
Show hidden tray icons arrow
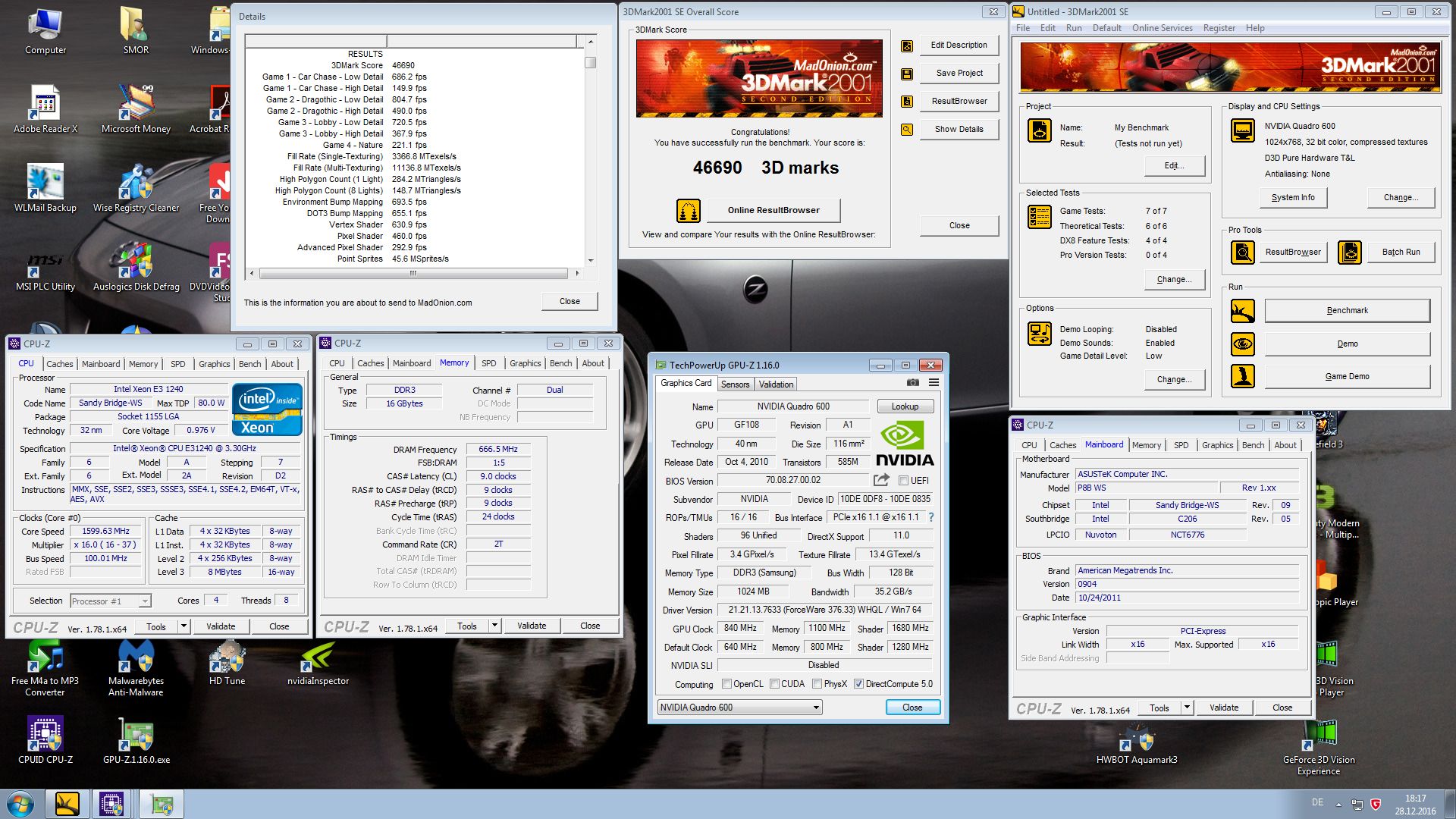1338,804
